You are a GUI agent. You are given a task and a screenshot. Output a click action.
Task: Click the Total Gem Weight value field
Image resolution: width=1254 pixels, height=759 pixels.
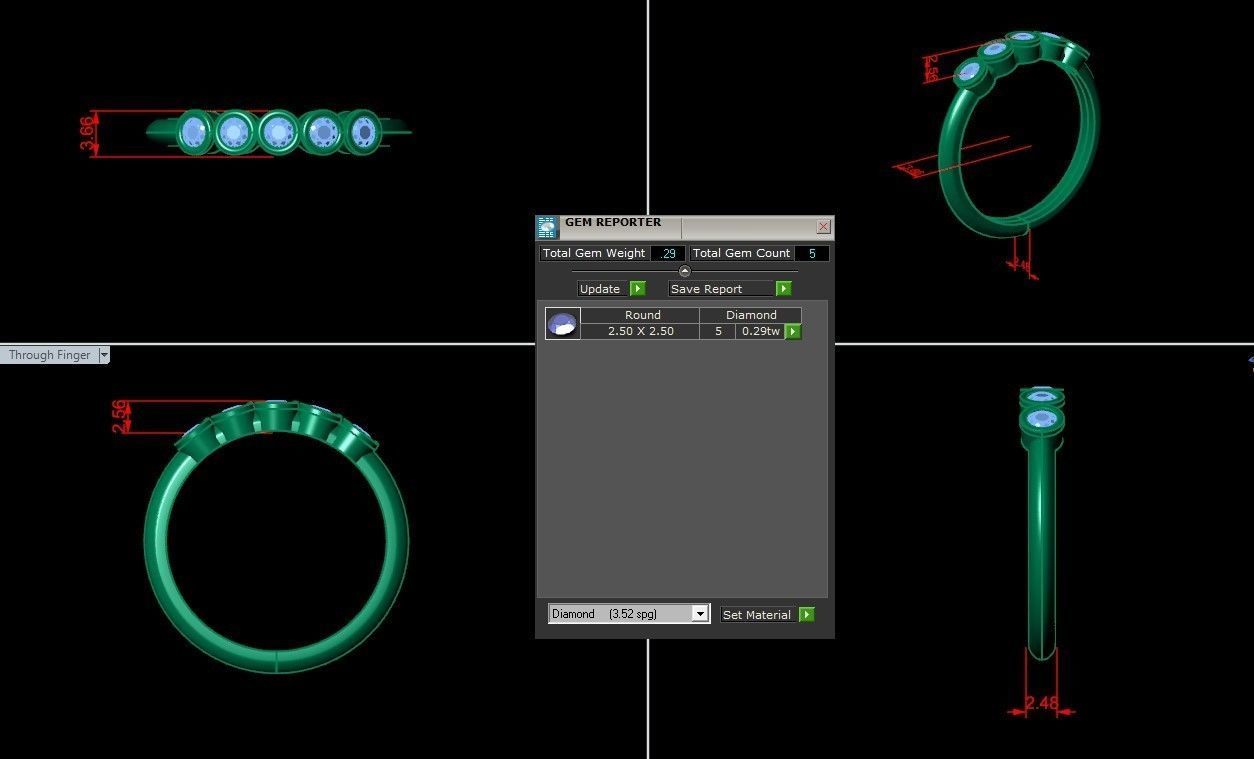click(x=667, y=253)
